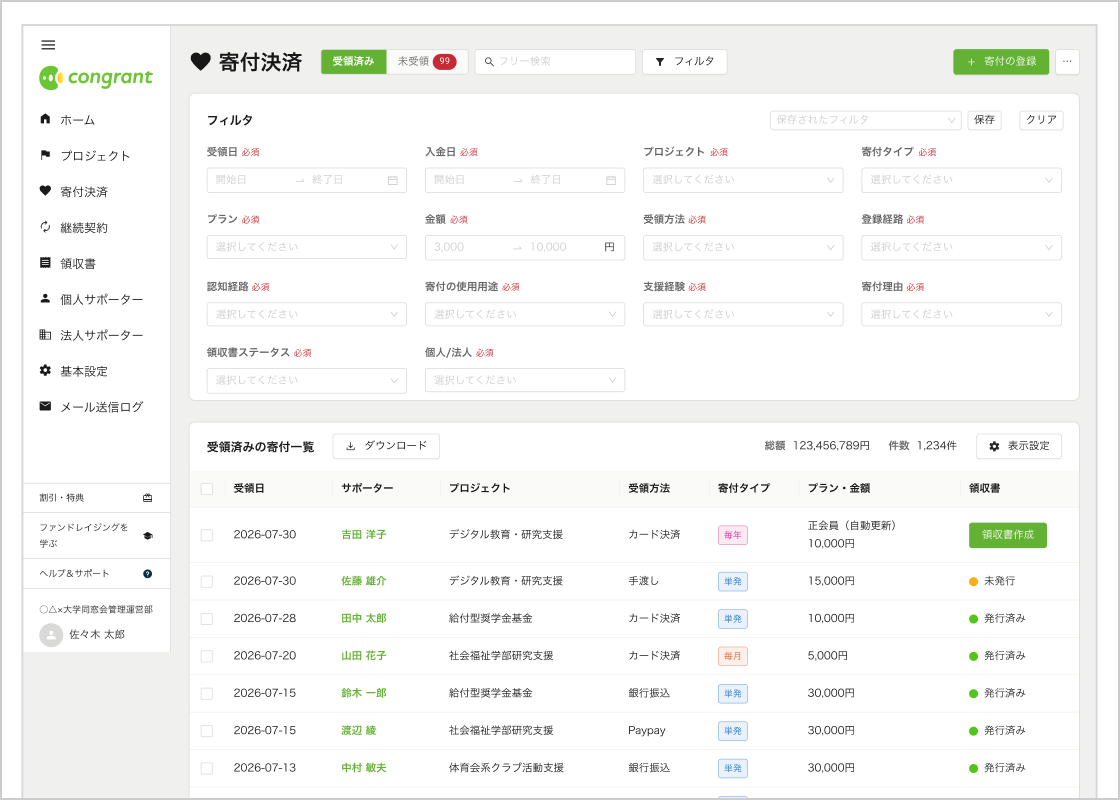The image size is (1120, 800).
Task: Open supporter link 山田 花子
Action: coord(364,656)
